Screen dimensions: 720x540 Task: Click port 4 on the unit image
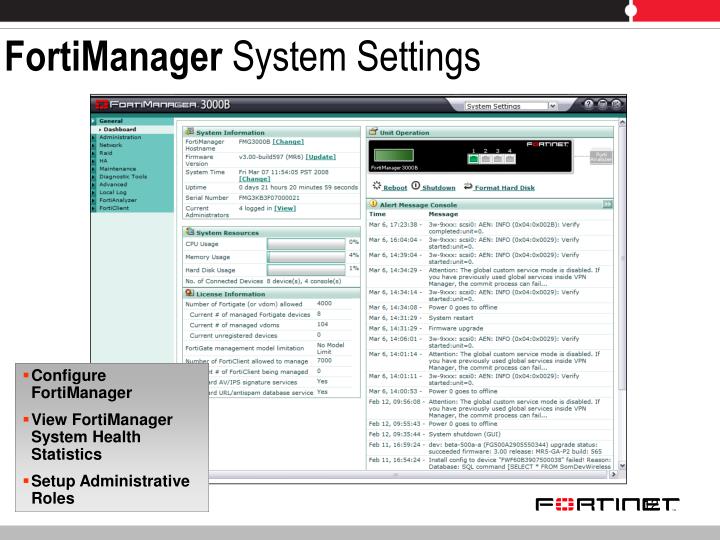pyautogui.click(x=509, y=159)
